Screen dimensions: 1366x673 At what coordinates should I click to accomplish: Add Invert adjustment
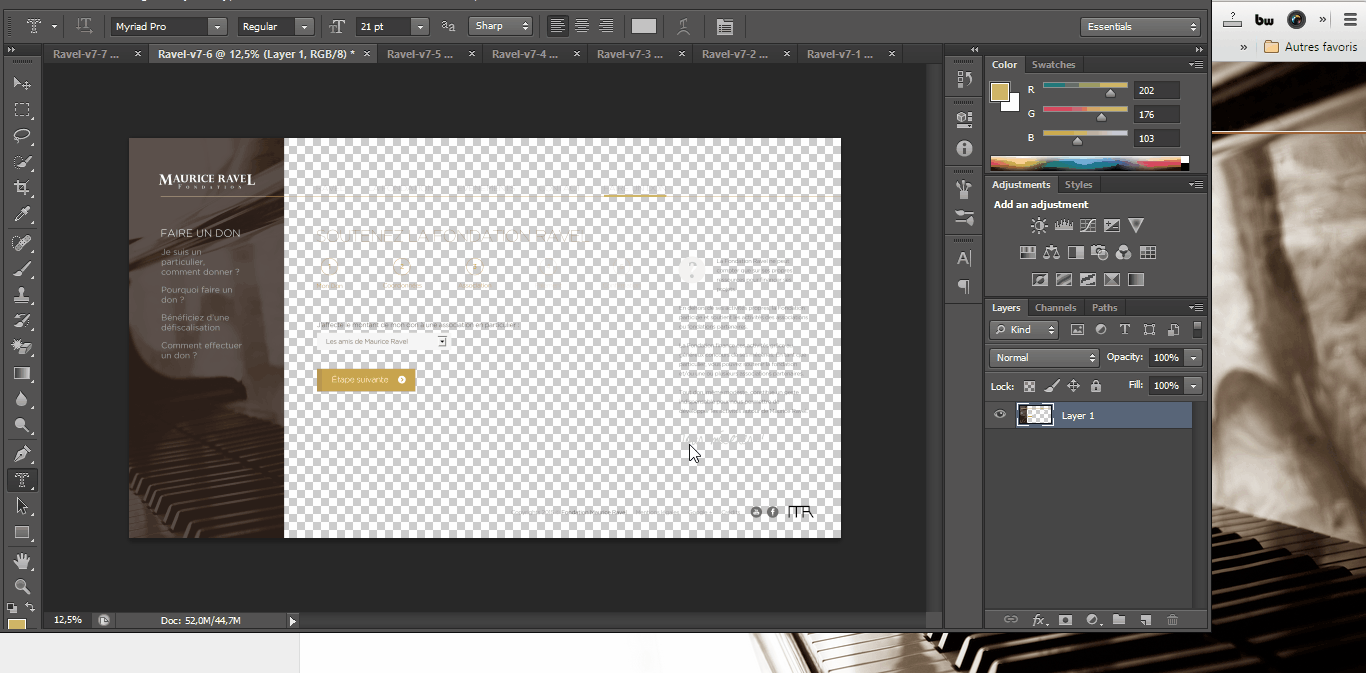coord(1039,280)
